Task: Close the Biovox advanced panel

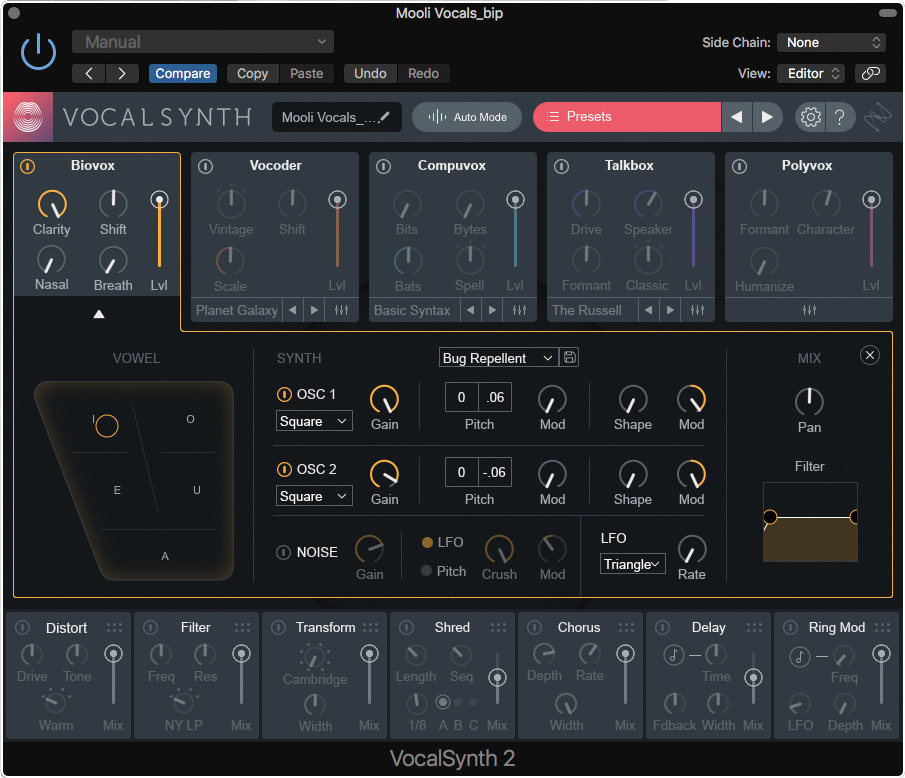Action: click(x=870, y=355)
